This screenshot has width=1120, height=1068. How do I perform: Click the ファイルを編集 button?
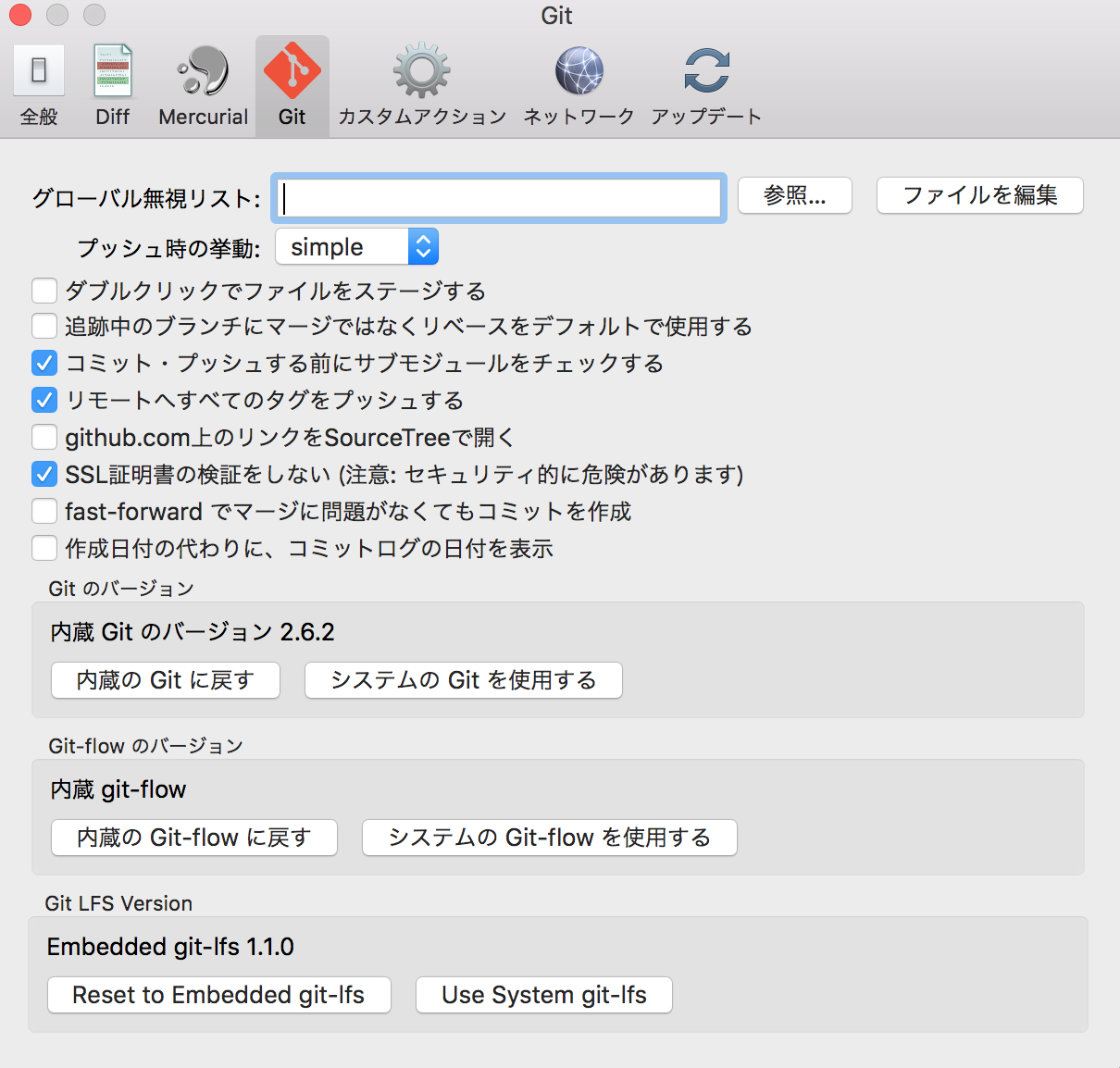pos(980,195)
